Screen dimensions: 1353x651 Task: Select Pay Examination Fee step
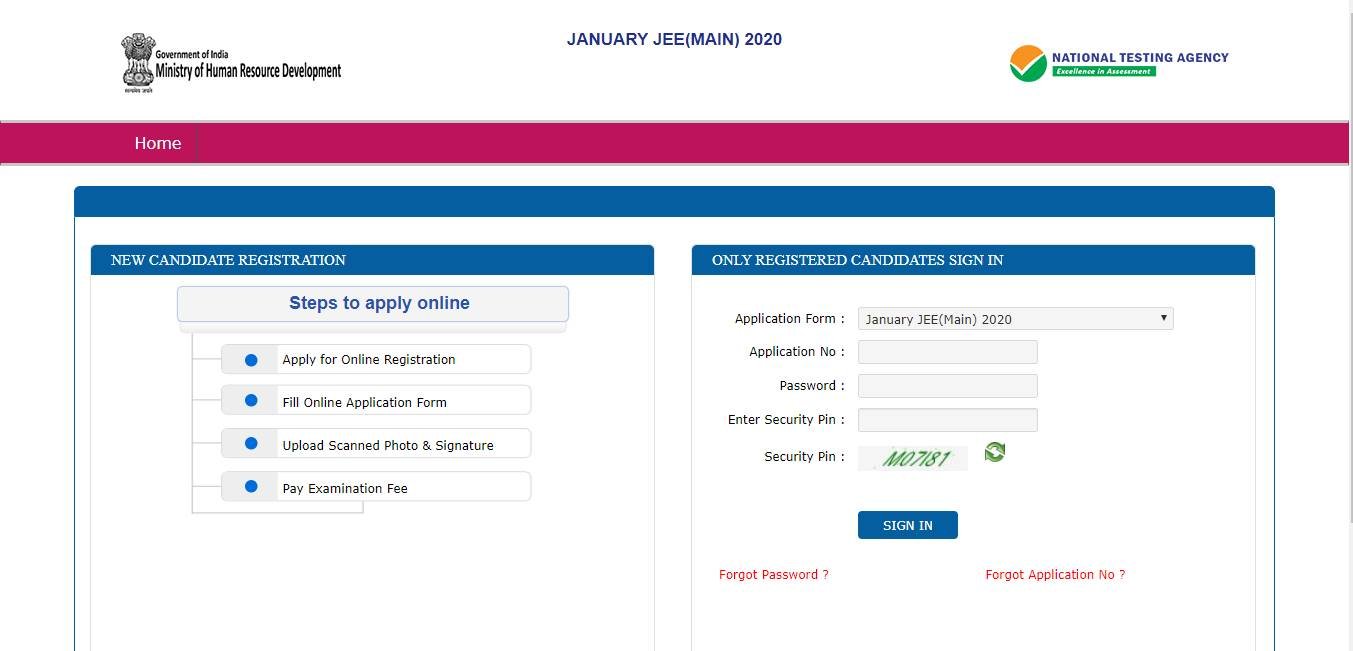click(345, 489)
